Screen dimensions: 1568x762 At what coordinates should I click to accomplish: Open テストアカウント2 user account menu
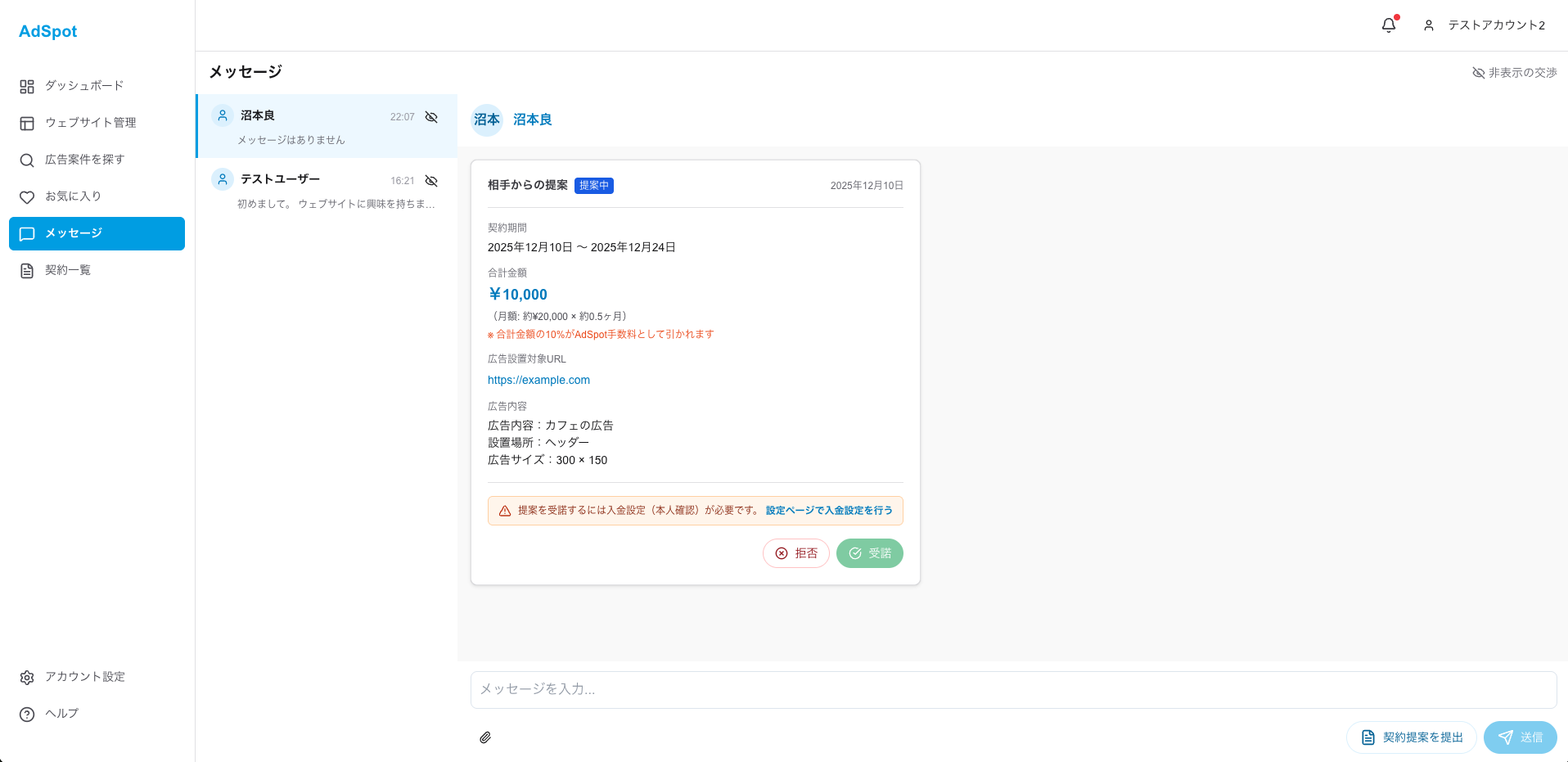point(1485,25)
